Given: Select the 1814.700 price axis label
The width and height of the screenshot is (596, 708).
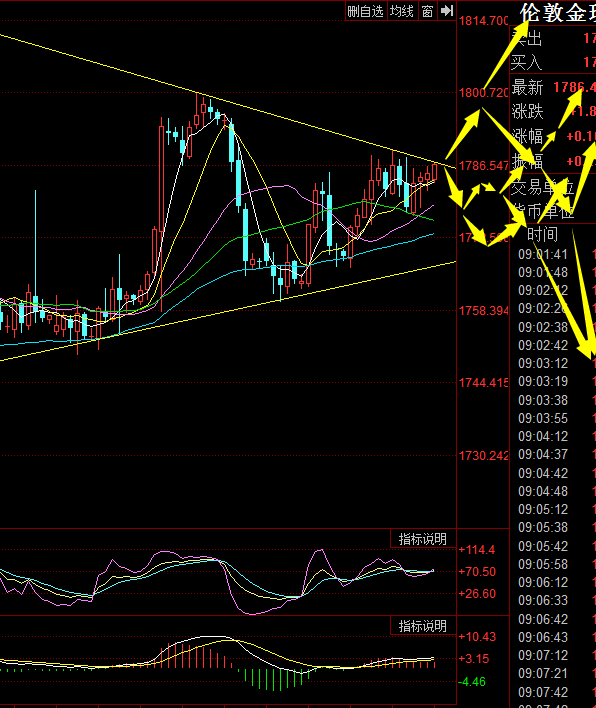Looking at the screenshot, I should point(483,21).
